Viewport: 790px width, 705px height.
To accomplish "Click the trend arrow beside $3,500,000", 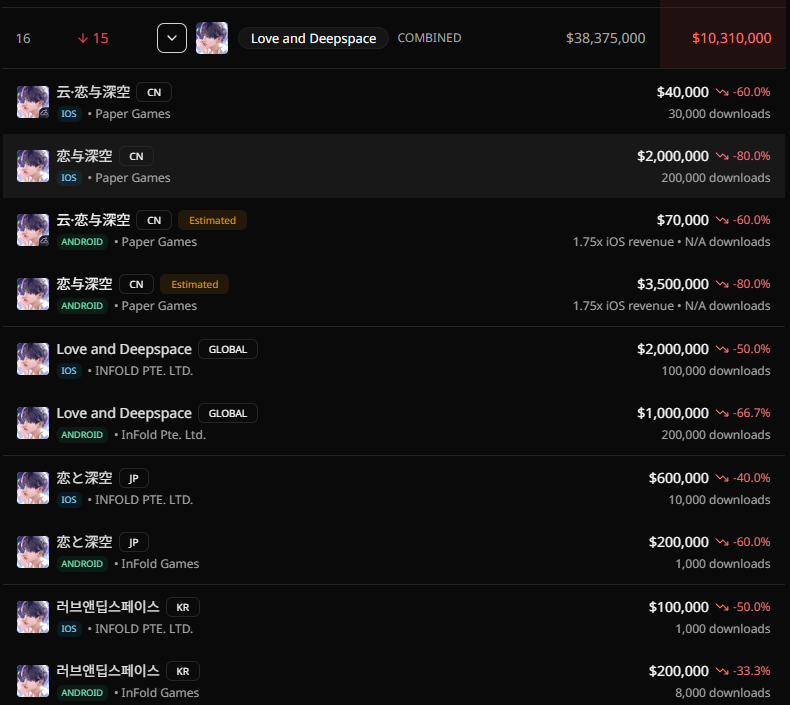I will (722, 284).
